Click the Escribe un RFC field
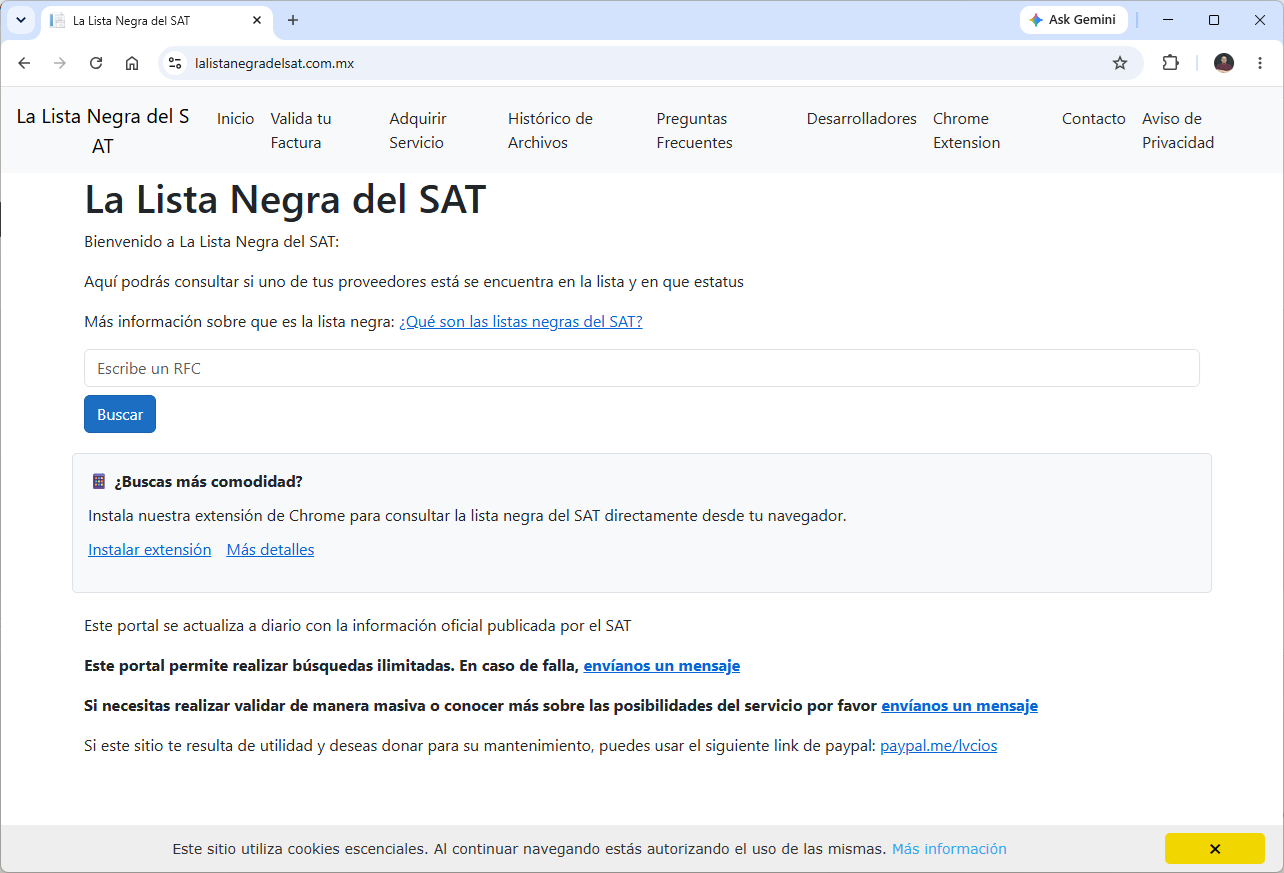Viewport: 1284px width, 873px height. (641, 368)
